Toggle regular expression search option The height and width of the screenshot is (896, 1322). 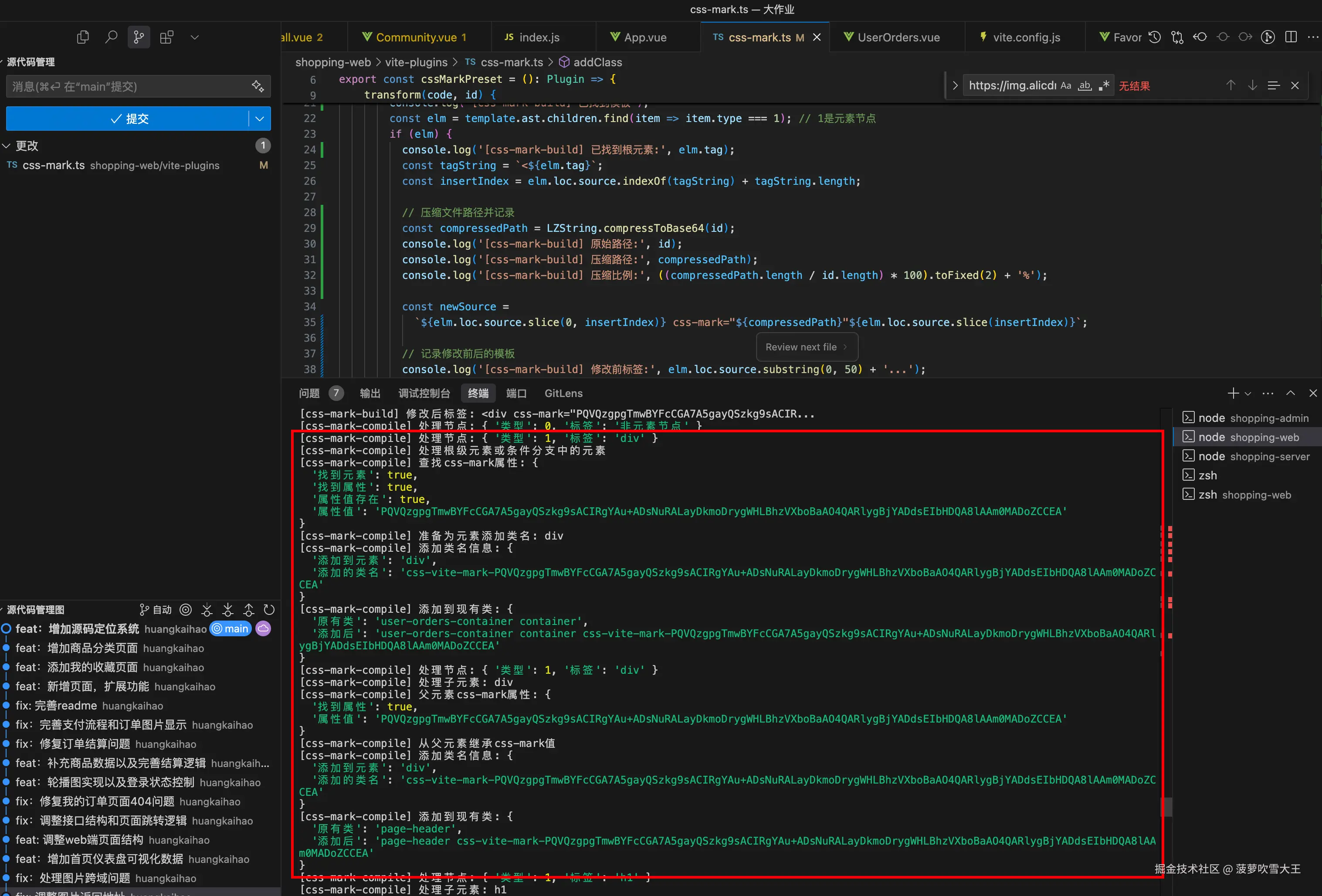point(1104,85)
